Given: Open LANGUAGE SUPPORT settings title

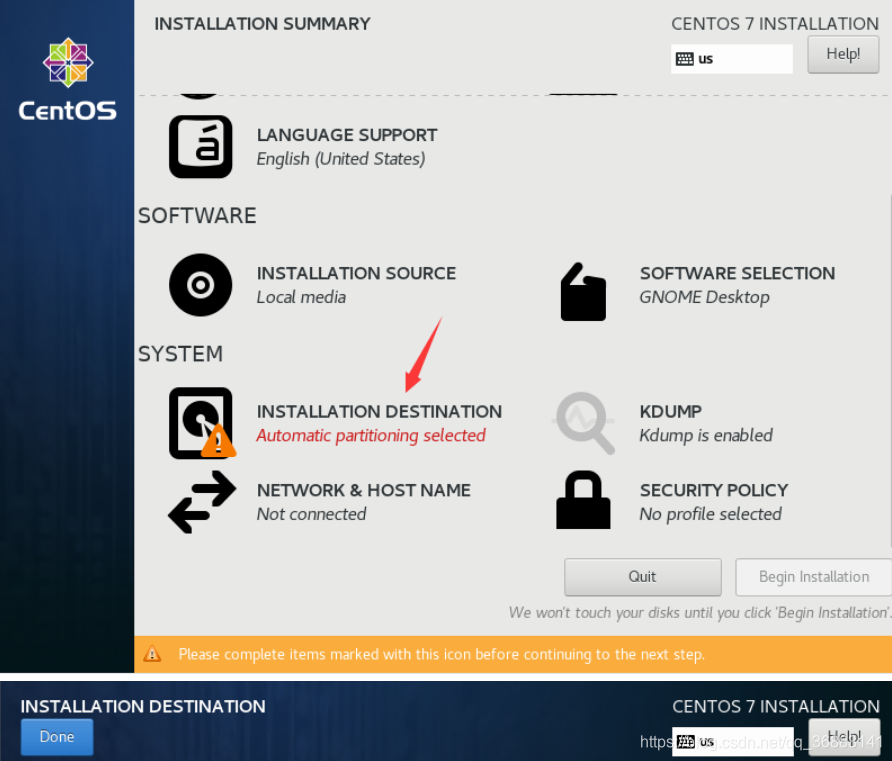Looking at the screenshot, I should tap(347, 135).
